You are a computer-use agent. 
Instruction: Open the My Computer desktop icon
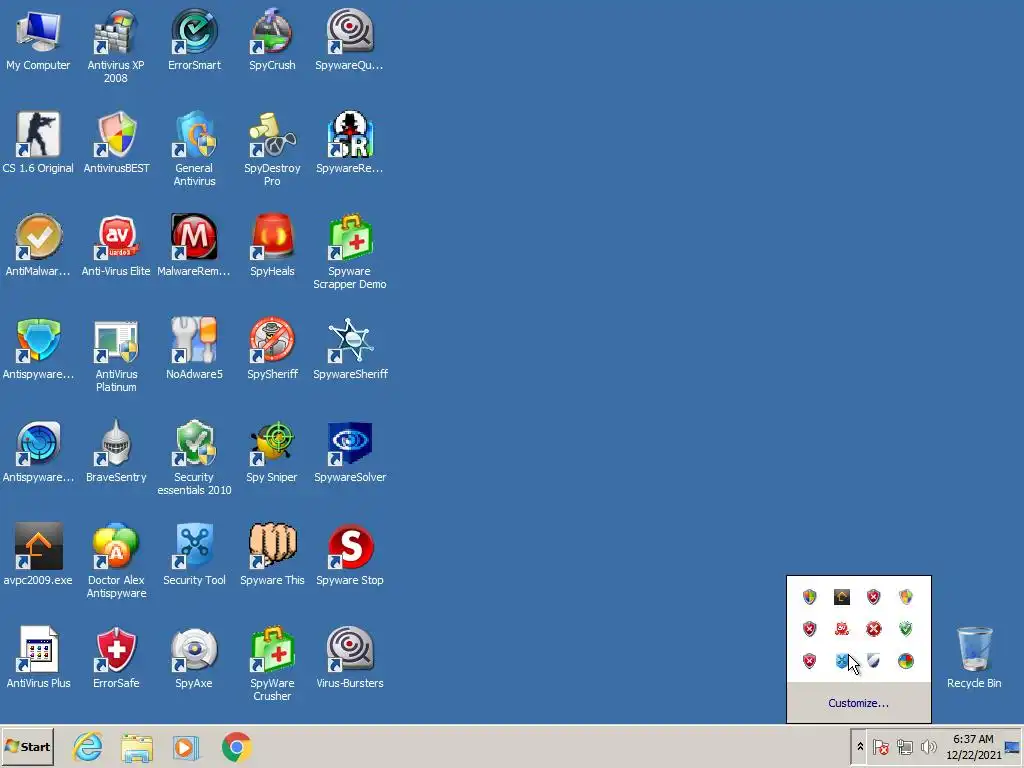38,40
